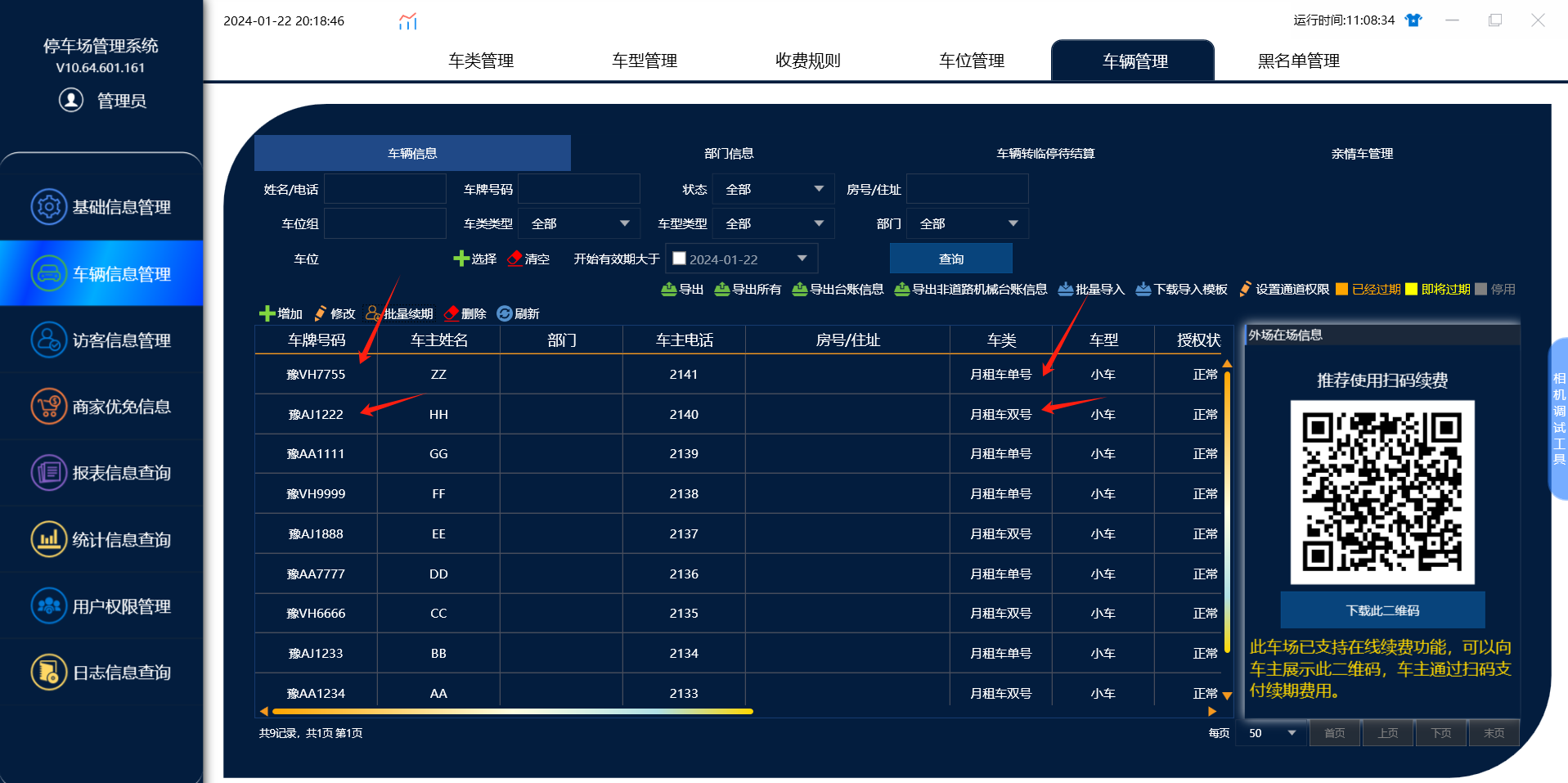Expand the 2024-01-22 date picker arrow
The height and width of the screenshot is (783, 1568).
802,259
